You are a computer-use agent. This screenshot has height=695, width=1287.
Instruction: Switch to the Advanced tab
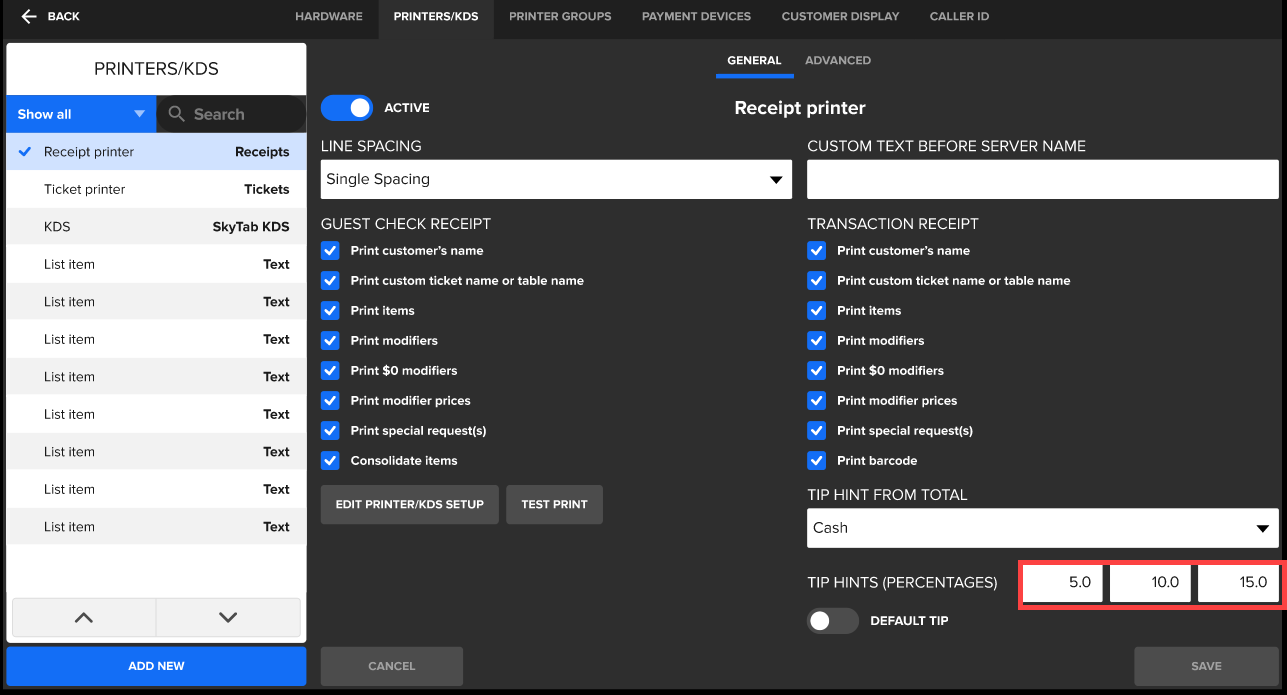pos(837,61)
